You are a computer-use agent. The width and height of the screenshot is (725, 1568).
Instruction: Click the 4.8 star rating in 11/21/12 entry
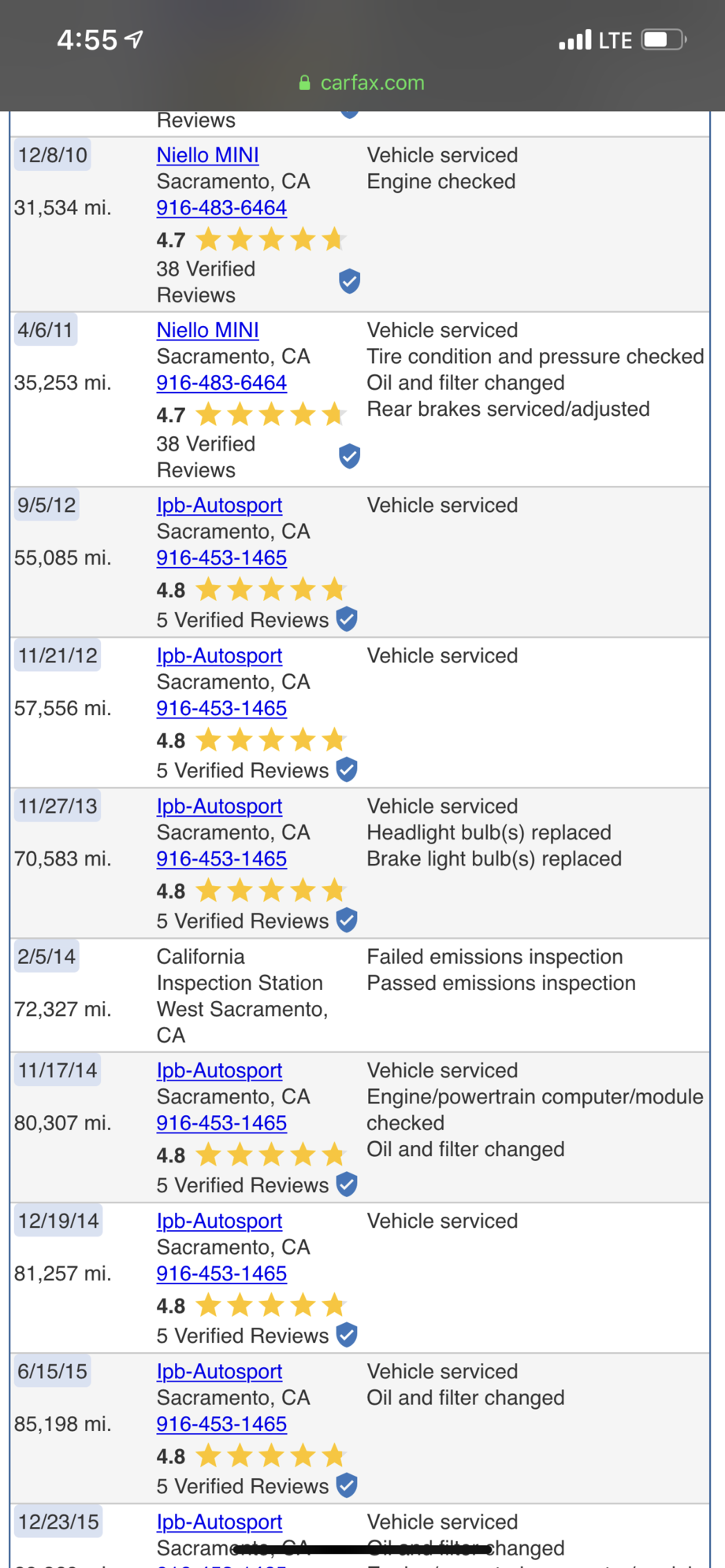coord(251,740)
